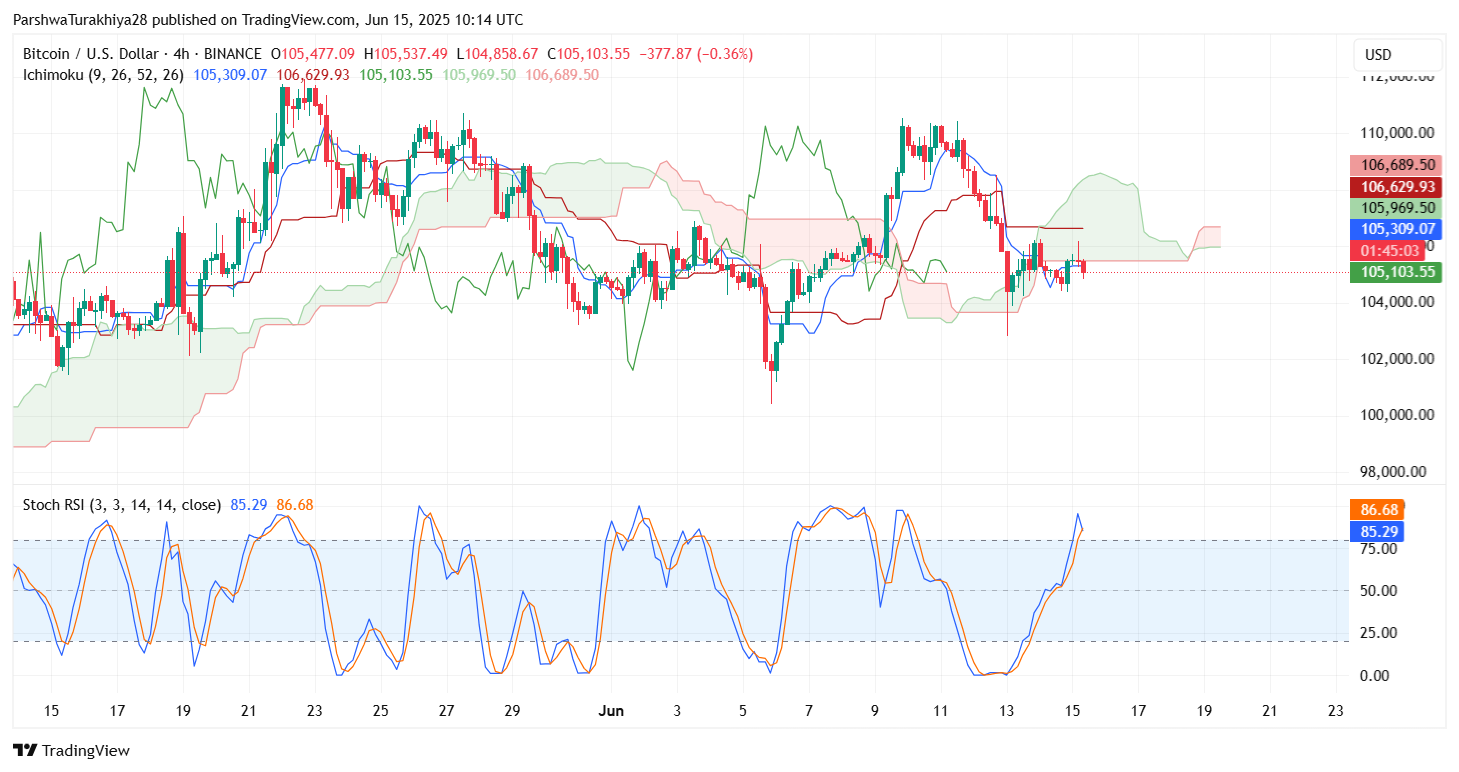Click the Bitcoin / U.S. Dollar symbol title

pos(89,54)
